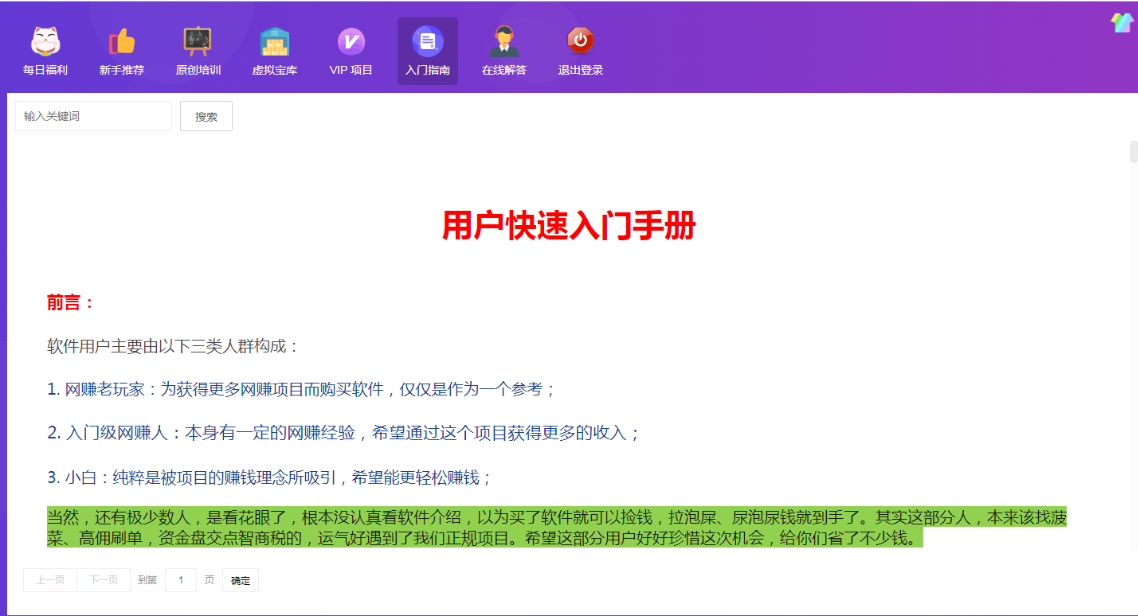Image resolution: width=1138 pixels, height=616 pixels.
Task: Click the 退出登录 power icon
Action: tap(580, 42)
